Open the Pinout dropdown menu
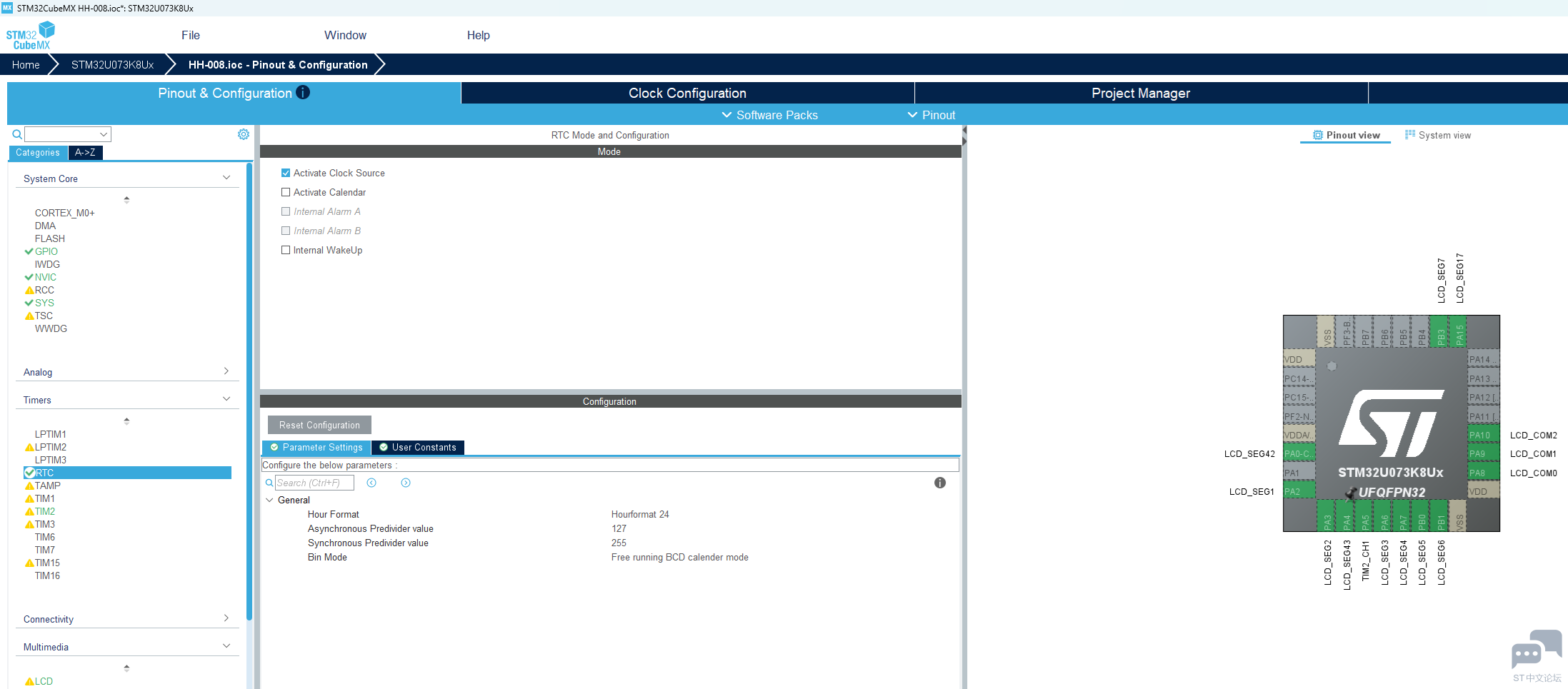 coord(932,115)
